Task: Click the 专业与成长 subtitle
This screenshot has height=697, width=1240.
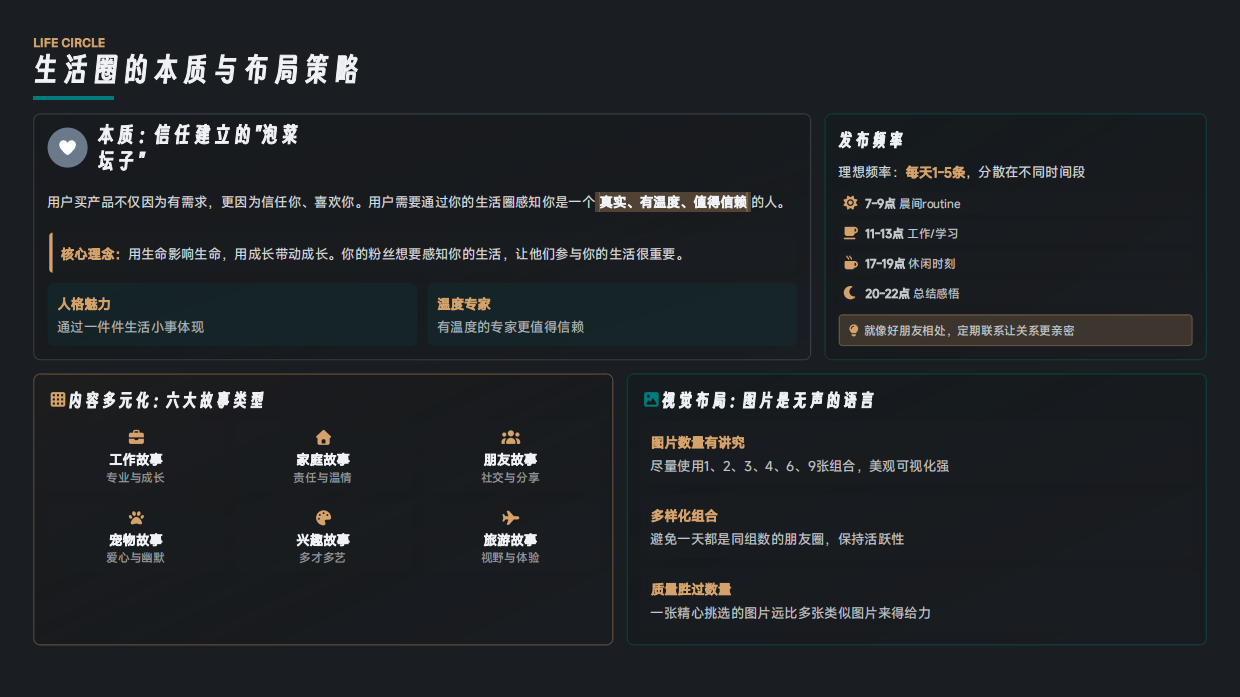Action: pyautogui.click(x=136, y=478)
